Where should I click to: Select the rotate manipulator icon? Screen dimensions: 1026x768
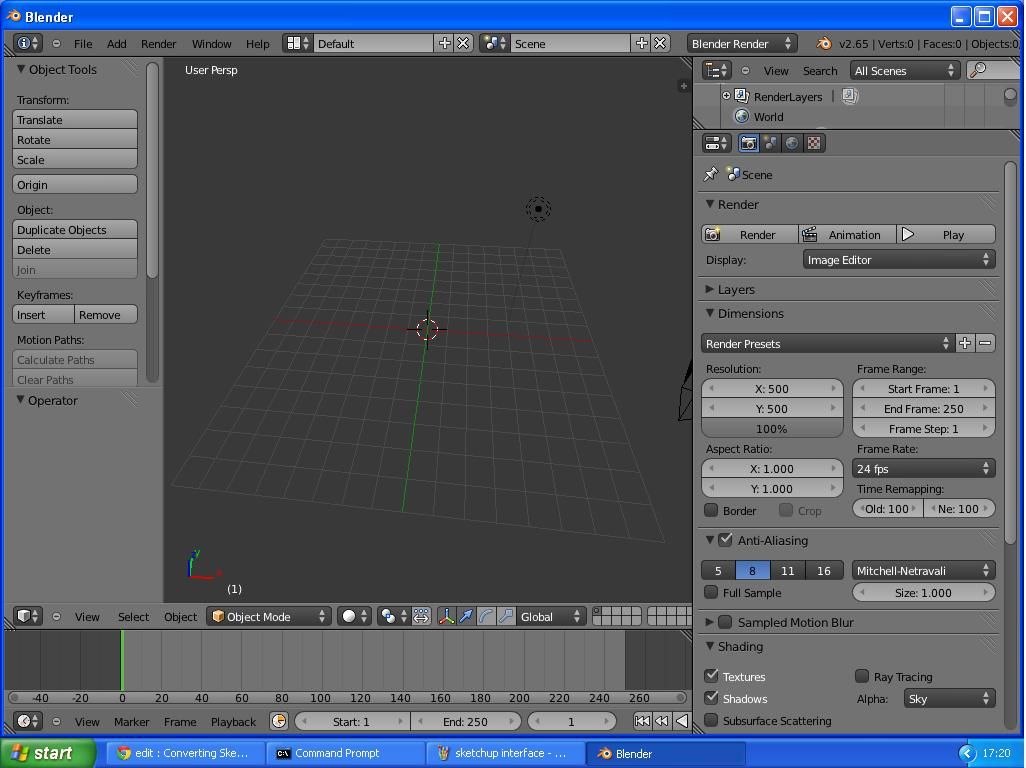[486, 616]
